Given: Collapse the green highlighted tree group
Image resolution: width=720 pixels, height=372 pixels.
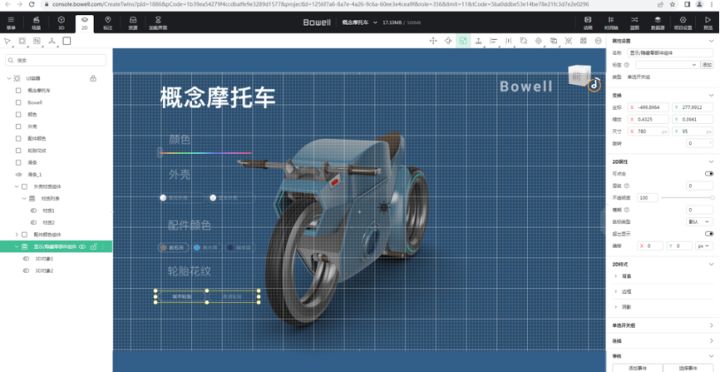Looking at the screenshot, I should pos(17,247).
